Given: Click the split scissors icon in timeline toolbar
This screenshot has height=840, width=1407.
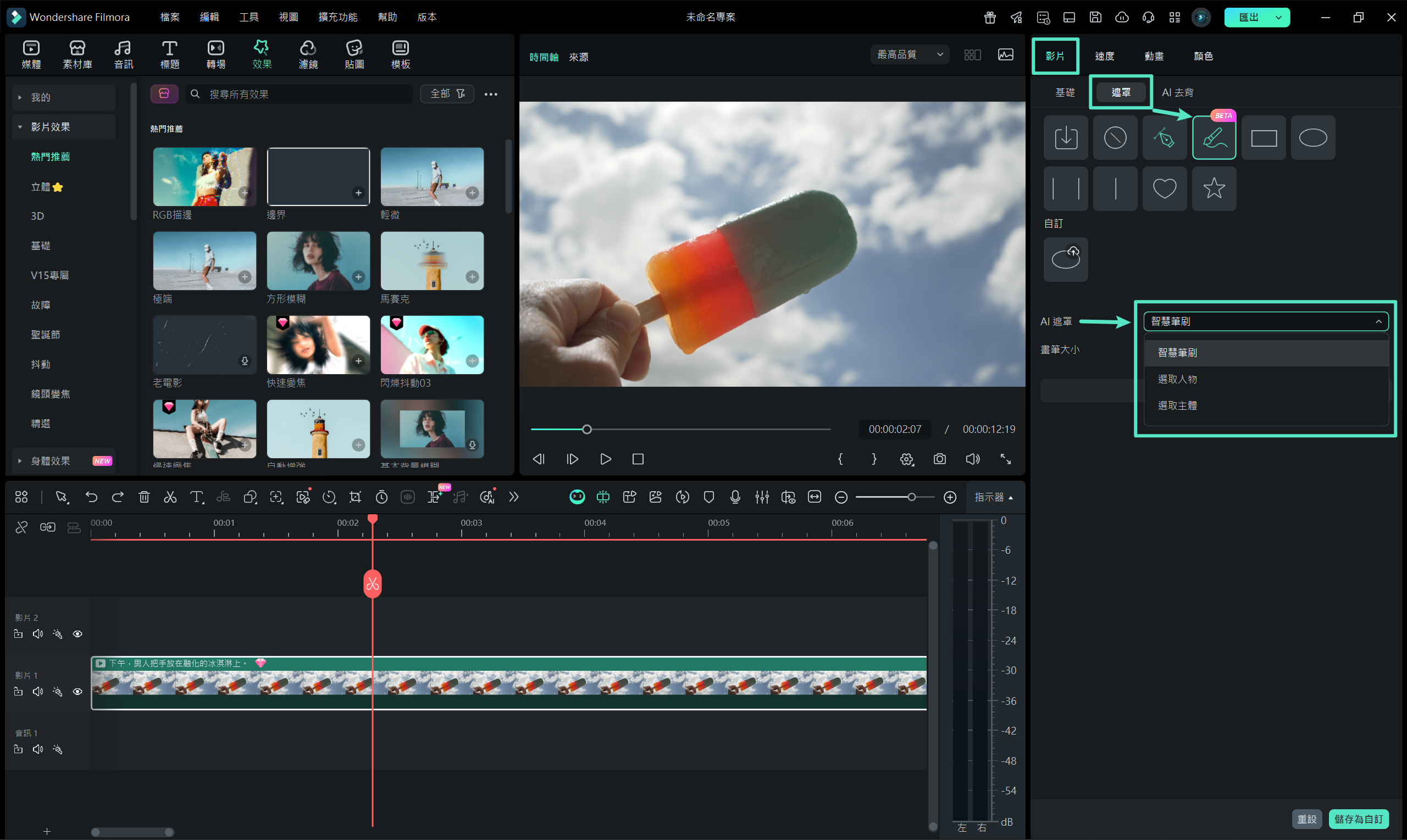Looking at the screenshot, I should [170, 497].
